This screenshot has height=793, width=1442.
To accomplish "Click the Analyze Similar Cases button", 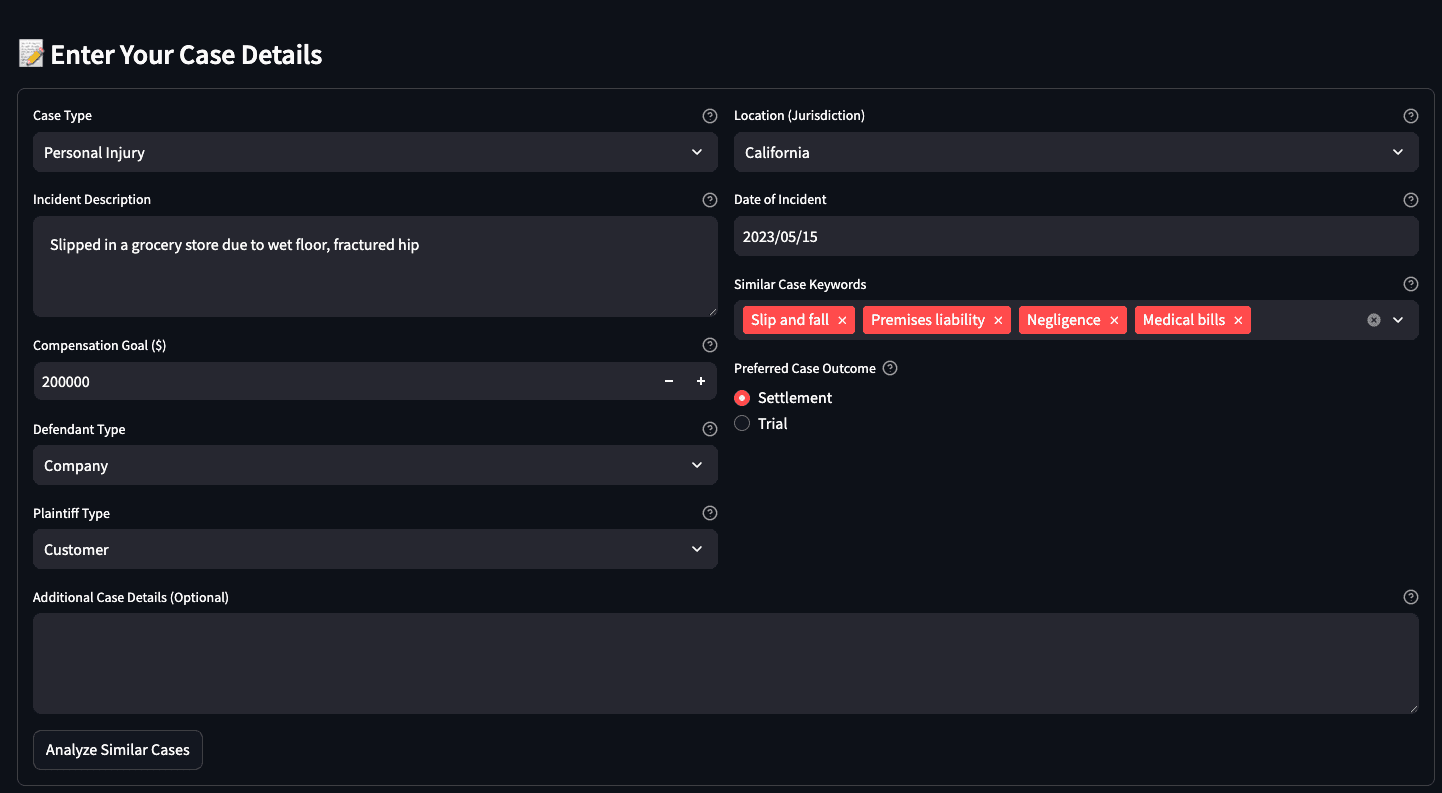I will tap(118, 750).
